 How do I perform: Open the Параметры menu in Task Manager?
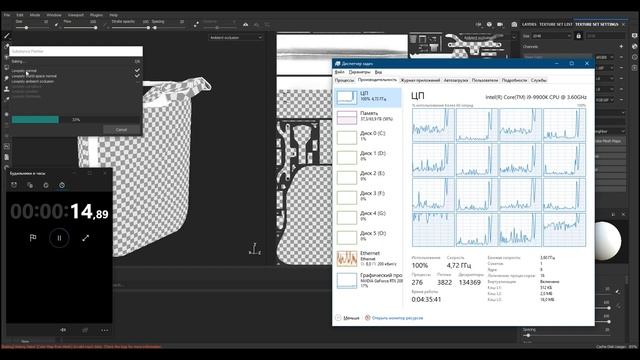[359, 72]
